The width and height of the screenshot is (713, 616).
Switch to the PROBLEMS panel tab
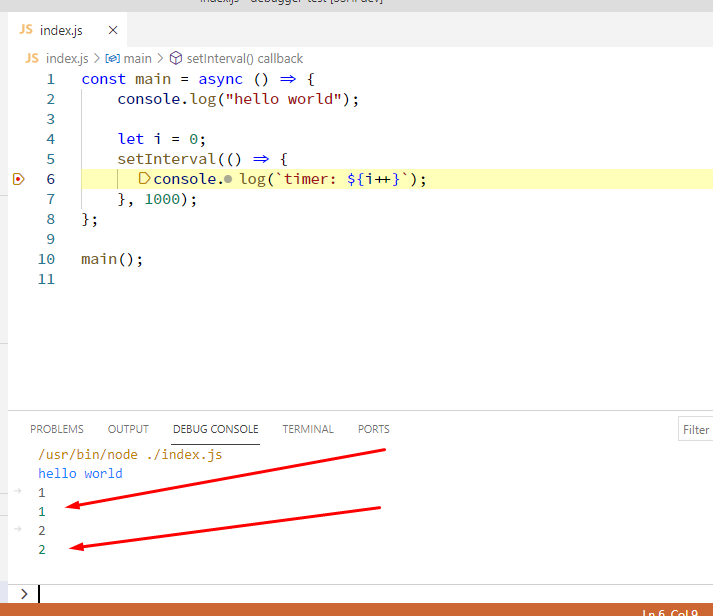[57, 429]
